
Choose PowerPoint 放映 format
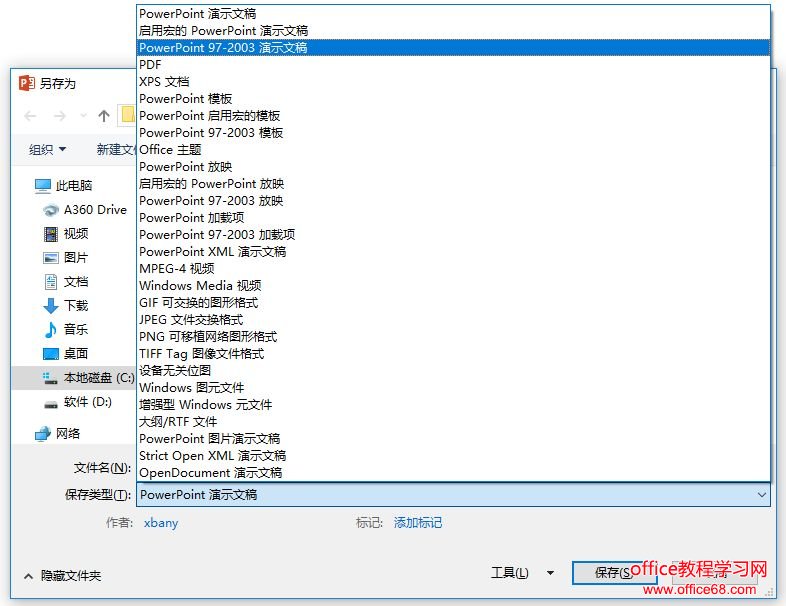tap(453, 167)
